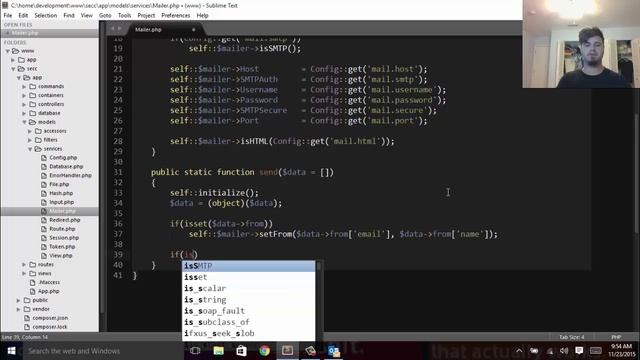Image resolution: width=640 pixels, height=360 pixels.
Task: Expand the routes folder
Action: click(x=24, y=264)
